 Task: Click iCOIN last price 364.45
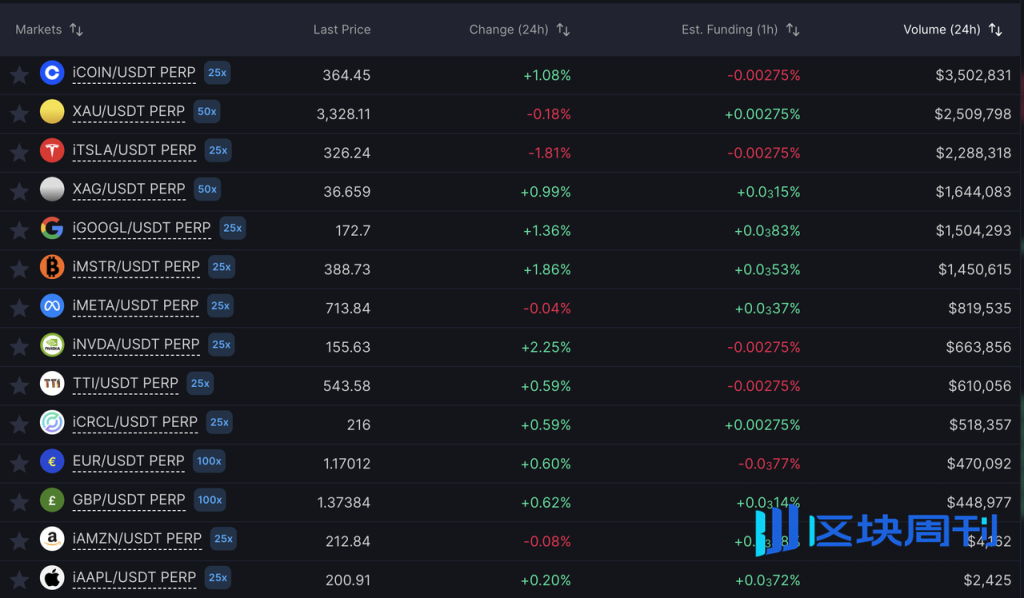[x=346, y=75]
